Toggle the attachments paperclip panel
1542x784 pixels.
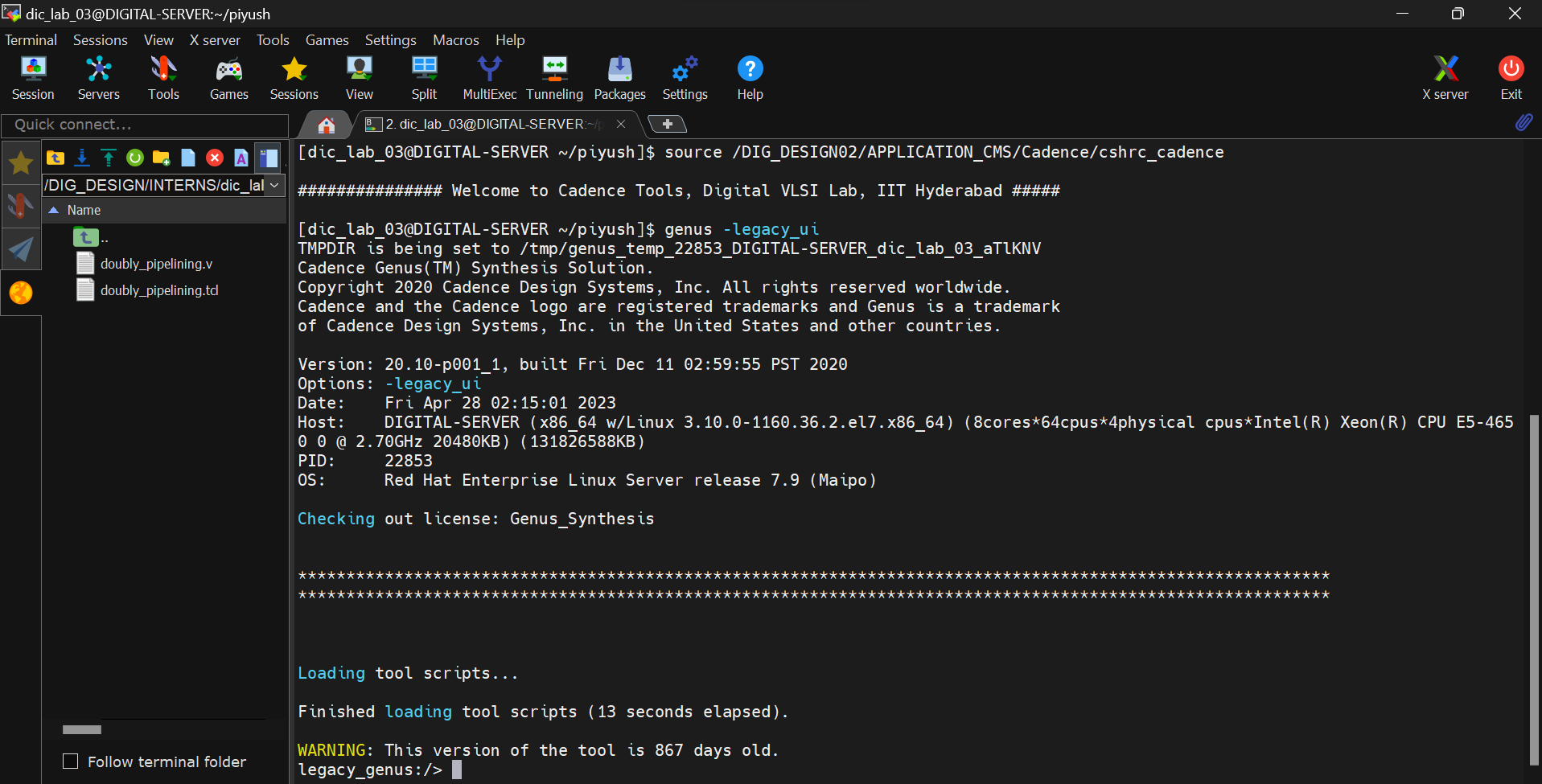pos(1523,122)
